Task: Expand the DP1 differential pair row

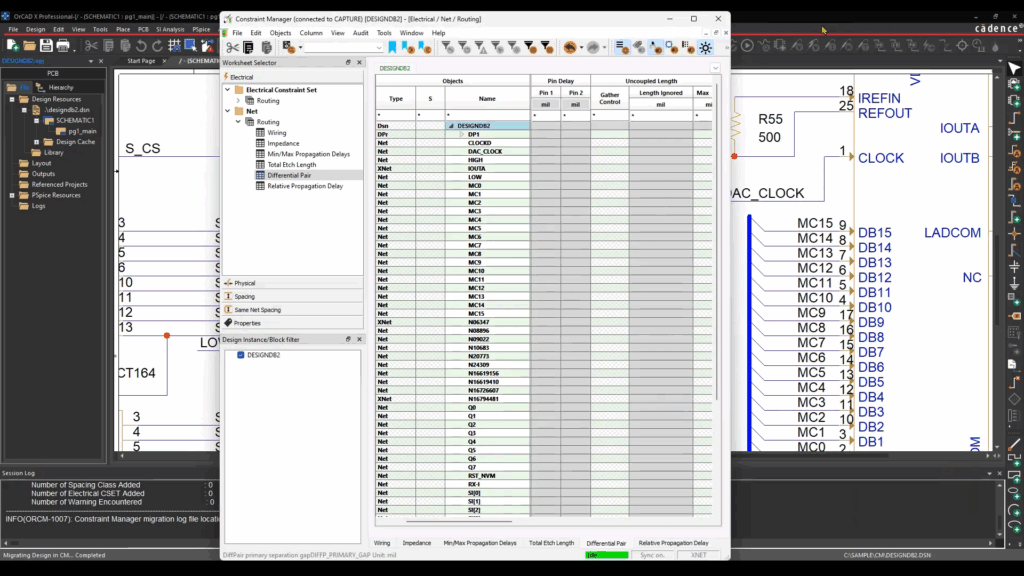Action: click(461, 134)
